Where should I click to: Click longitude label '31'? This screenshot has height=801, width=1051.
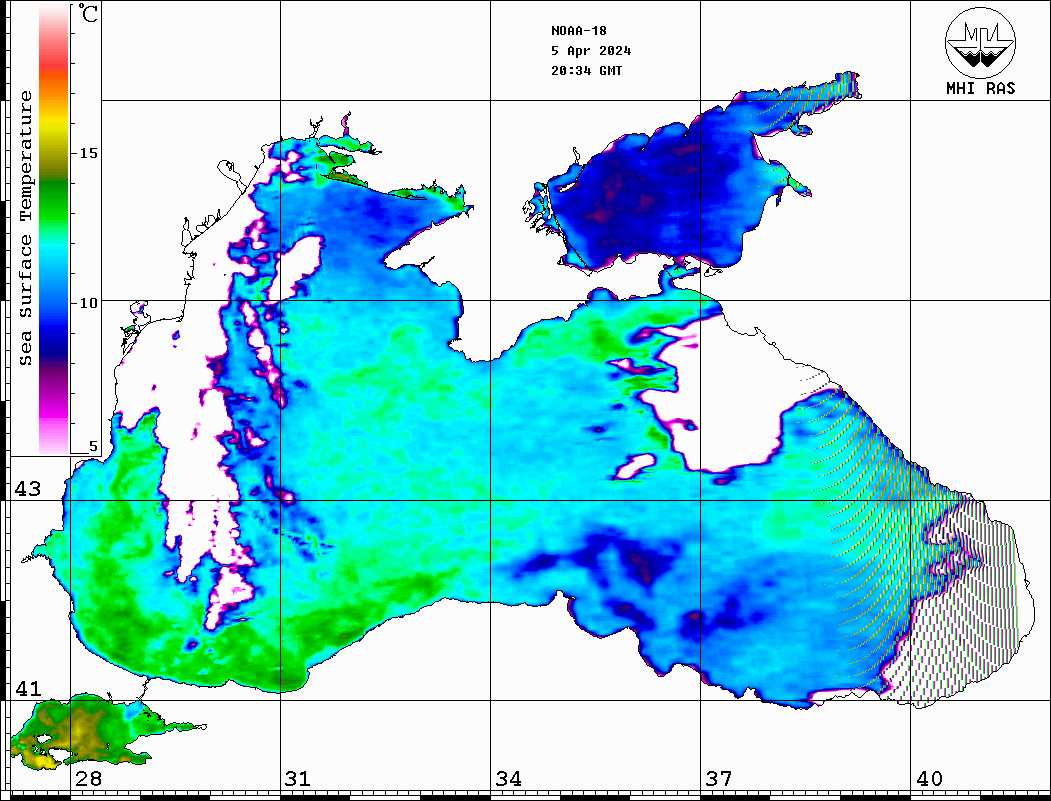(298, 778)
